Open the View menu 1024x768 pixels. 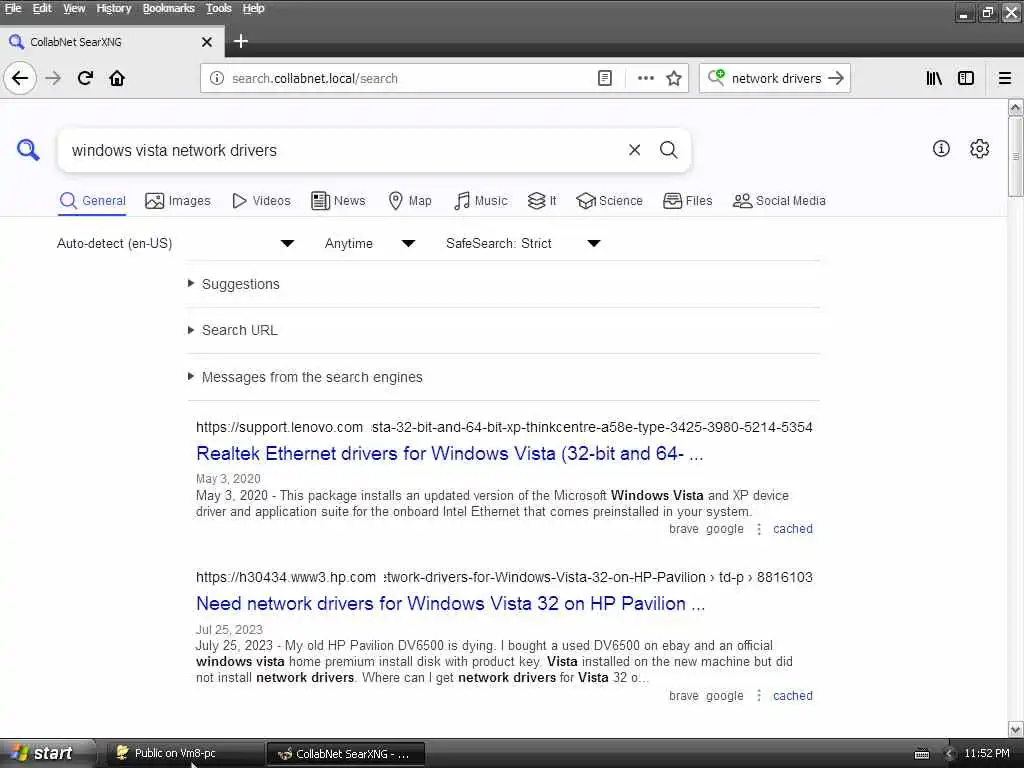pyautogui.click(x=74, y=8)
